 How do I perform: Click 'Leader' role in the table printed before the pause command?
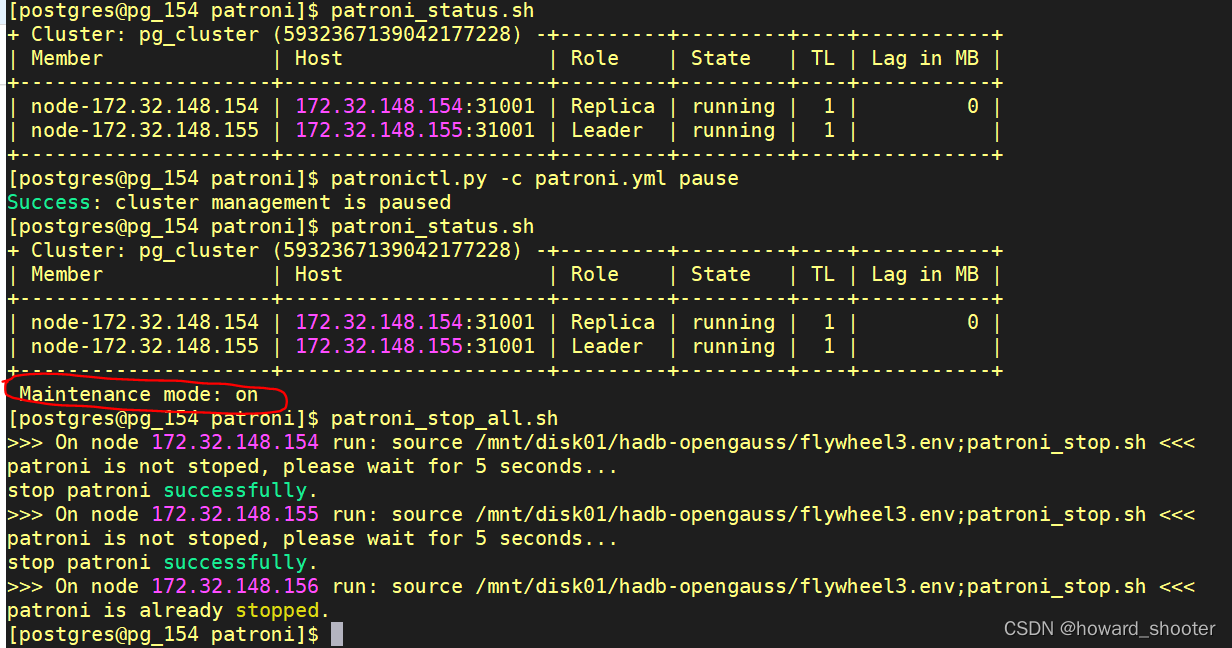(x=607, y=131)
